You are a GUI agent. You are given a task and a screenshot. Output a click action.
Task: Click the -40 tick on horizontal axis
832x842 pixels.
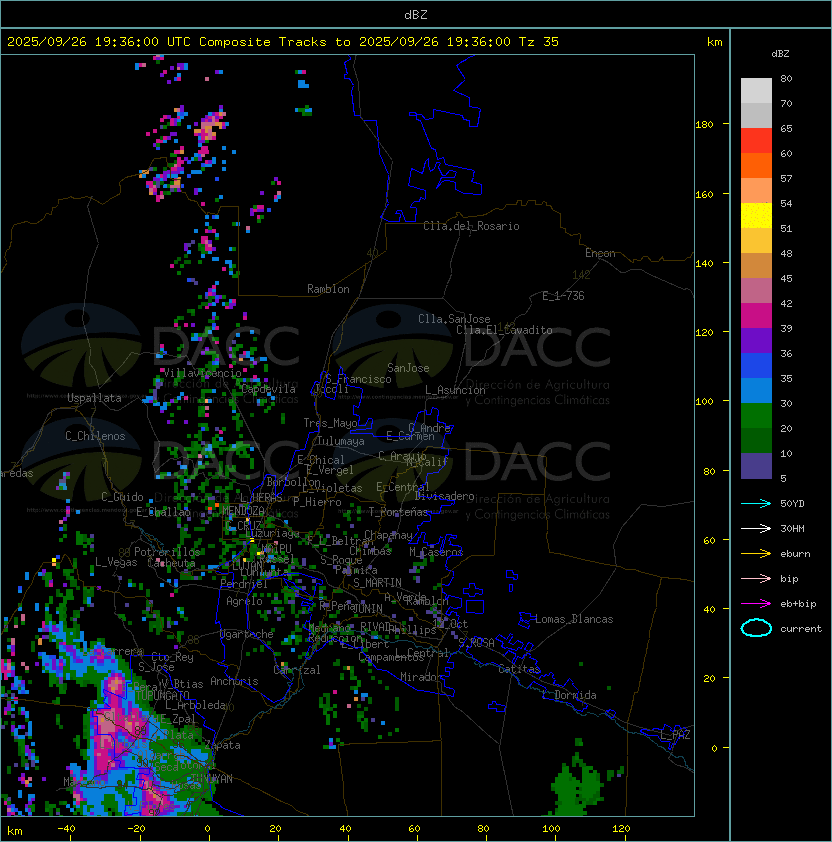point(66,828)
